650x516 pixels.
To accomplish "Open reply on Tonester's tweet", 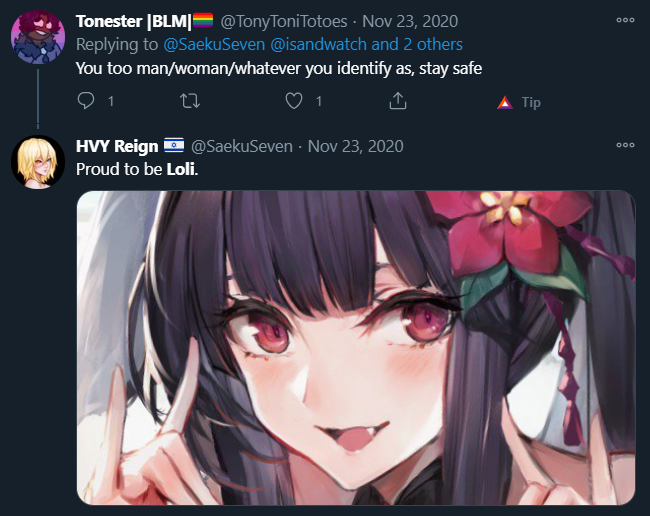I will click(86, 101).
